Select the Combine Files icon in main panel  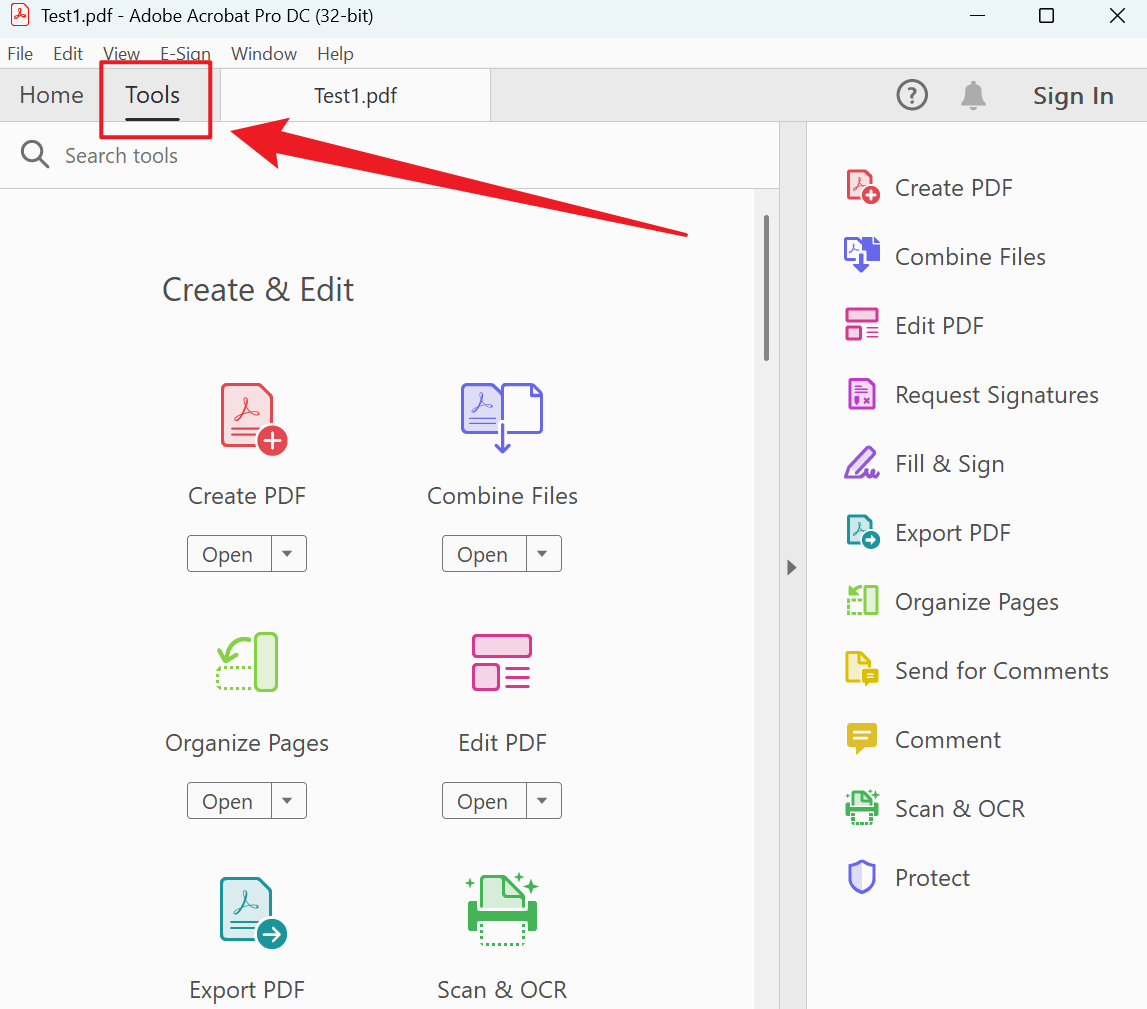pos(502,416)
